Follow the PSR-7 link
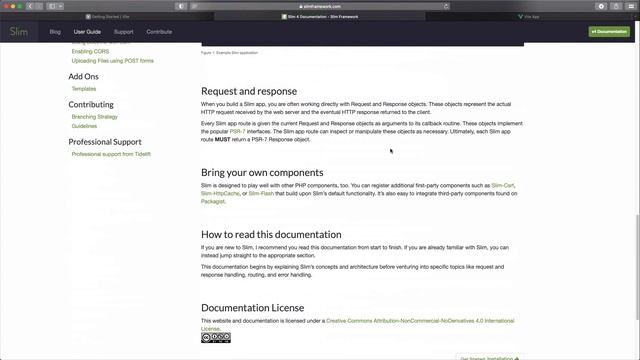Image resolution: width=640 pixels, height=360 pixels. click(x=238, y=131)
